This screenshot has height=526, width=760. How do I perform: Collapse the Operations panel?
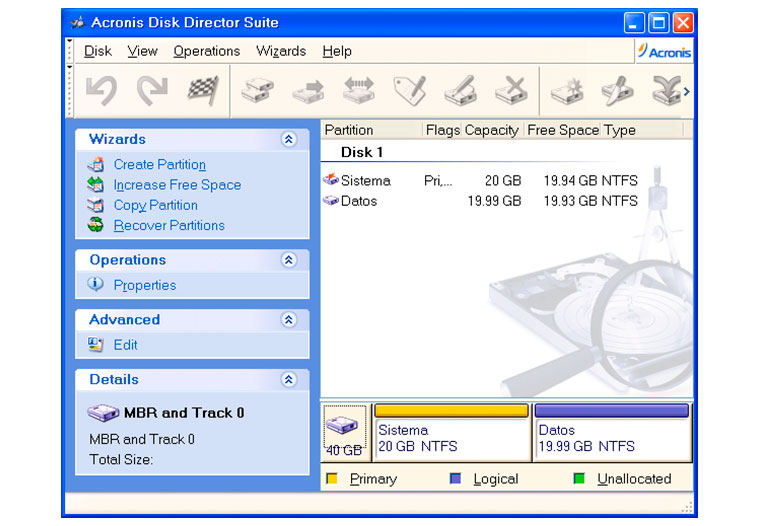coord(289,260)
